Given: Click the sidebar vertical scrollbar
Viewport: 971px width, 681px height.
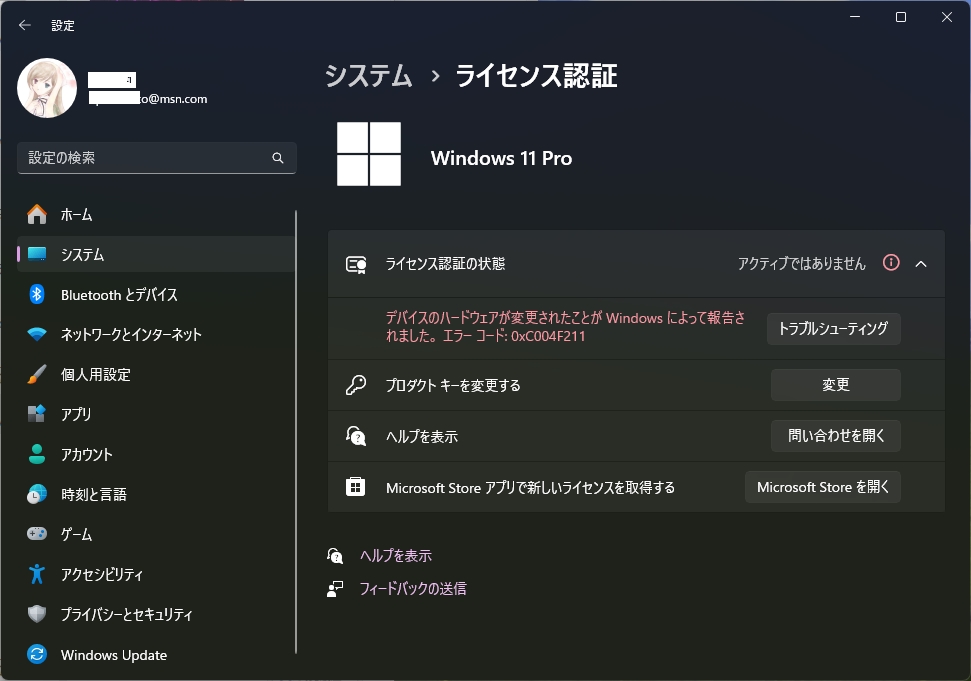Looking at the screenshot, I should [x=296, y=432].
